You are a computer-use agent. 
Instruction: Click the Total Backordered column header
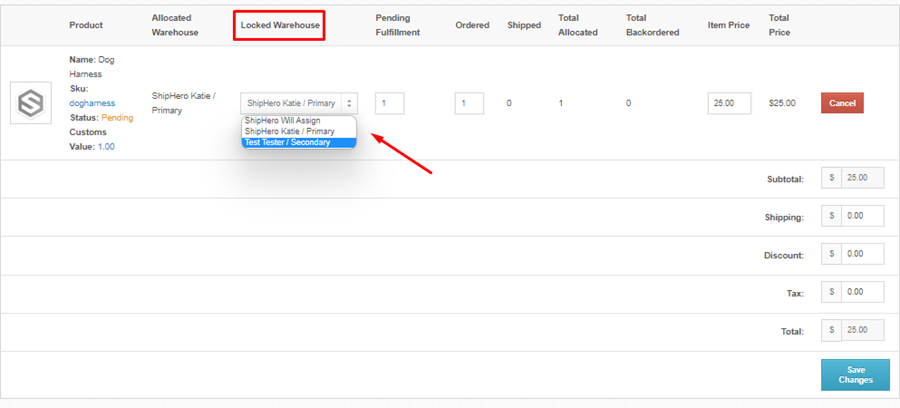pos(653,25)
